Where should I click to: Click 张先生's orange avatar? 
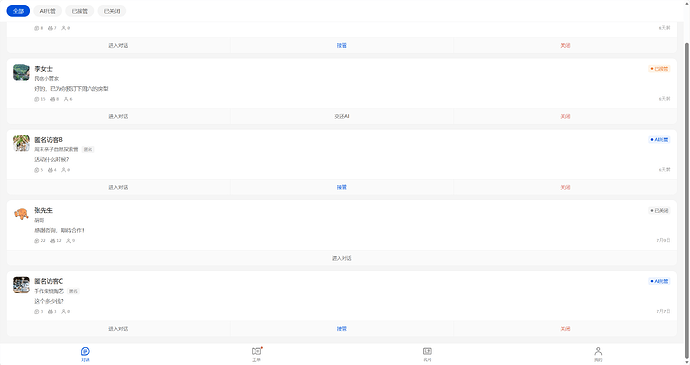pos(21,214)
